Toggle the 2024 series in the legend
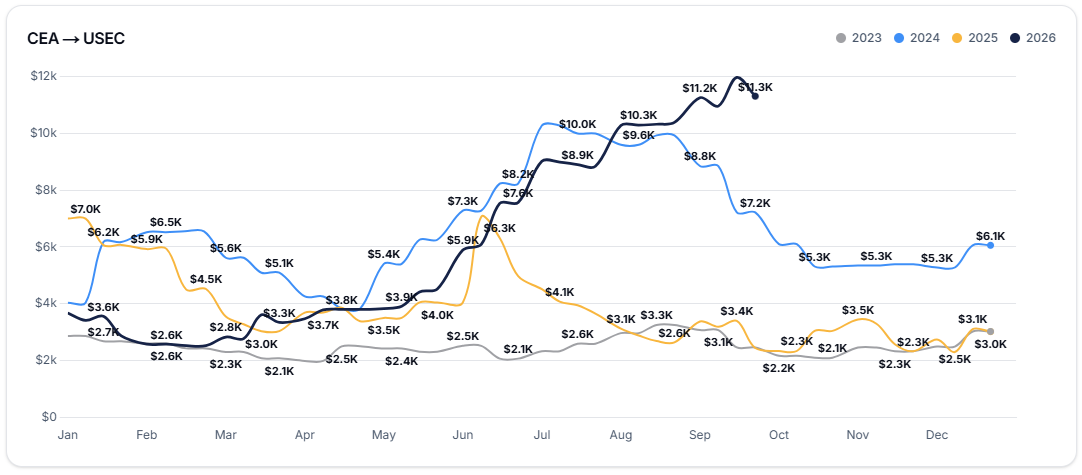Image resolution: width=1082 pixels, height=475 pixels. click(x=916, y=38)
